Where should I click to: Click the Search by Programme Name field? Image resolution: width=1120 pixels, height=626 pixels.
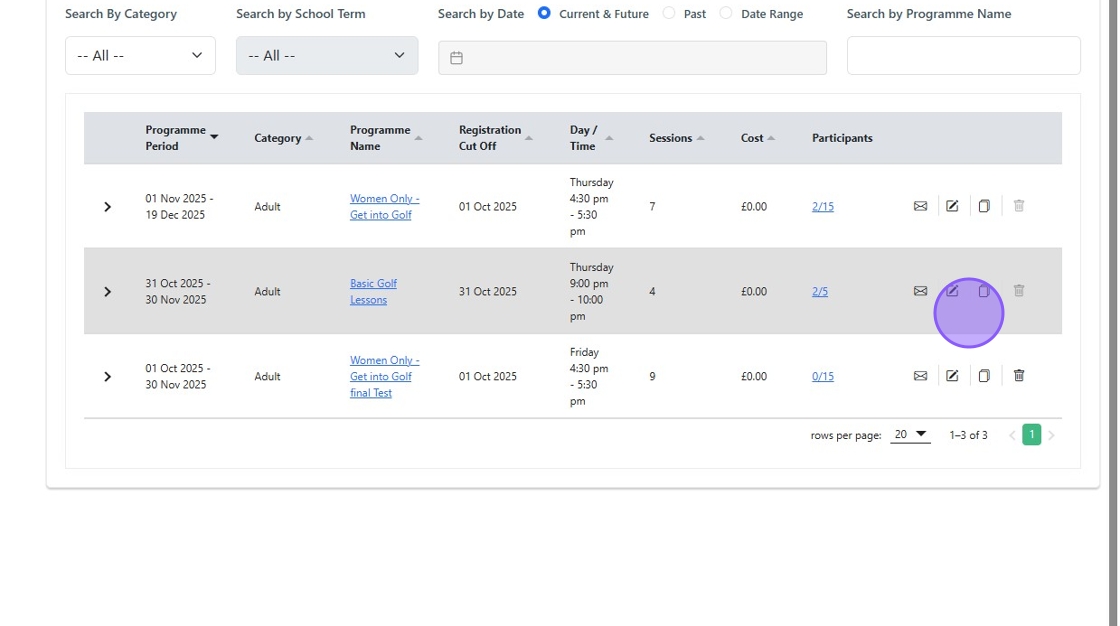pyautogui.click(x=963, y=56)
